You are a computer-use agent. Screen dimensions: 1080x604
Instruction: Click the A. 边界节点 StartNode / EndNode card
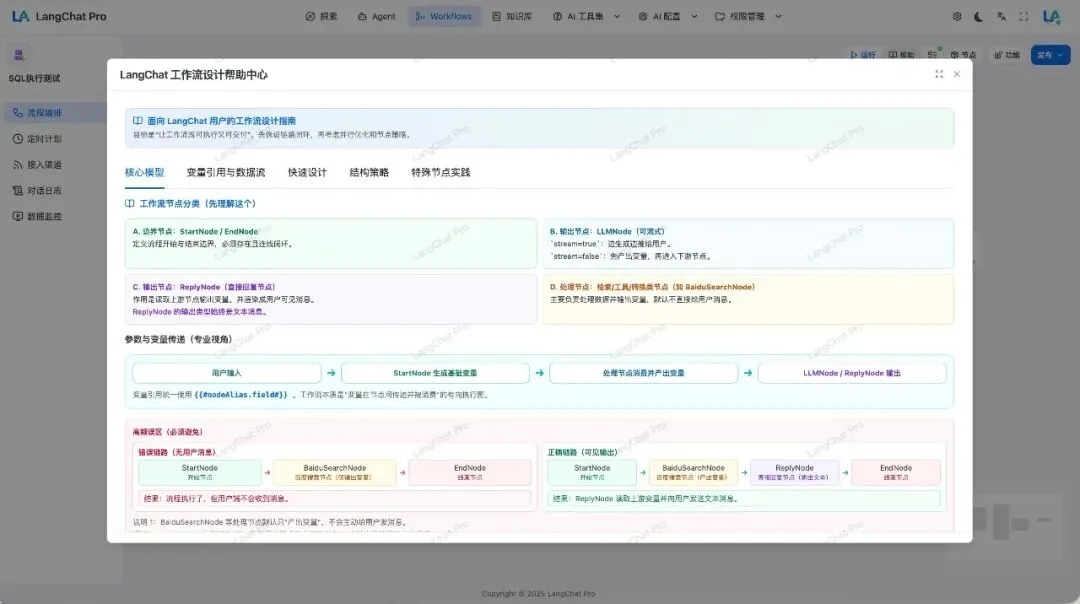pos(331,243)
